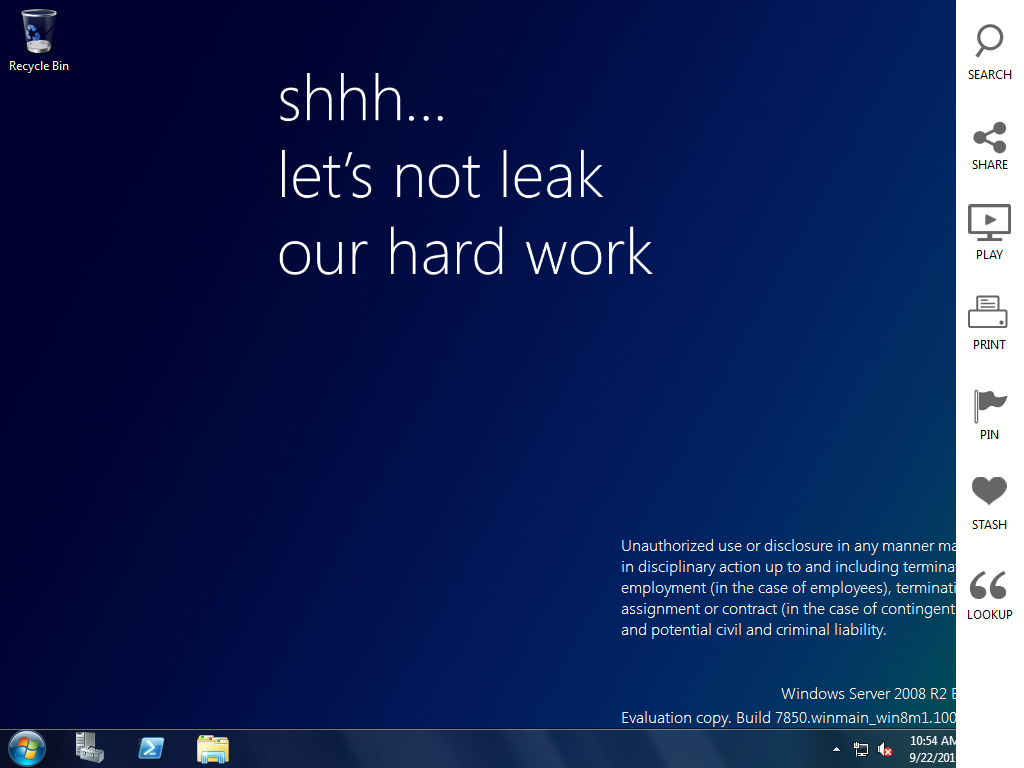Click the Share charm icon
The height and width of the screenshot is (768, 1024).
tap(989, 138)
